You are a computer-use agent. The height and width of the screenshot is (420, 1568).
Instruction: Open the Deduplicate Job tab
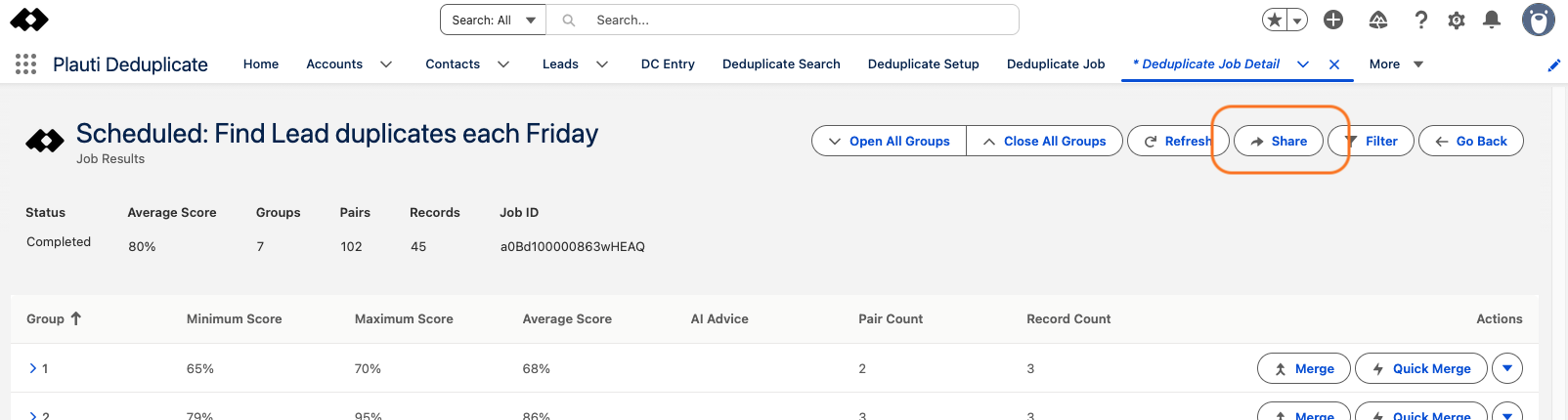tap(1056, 64)
